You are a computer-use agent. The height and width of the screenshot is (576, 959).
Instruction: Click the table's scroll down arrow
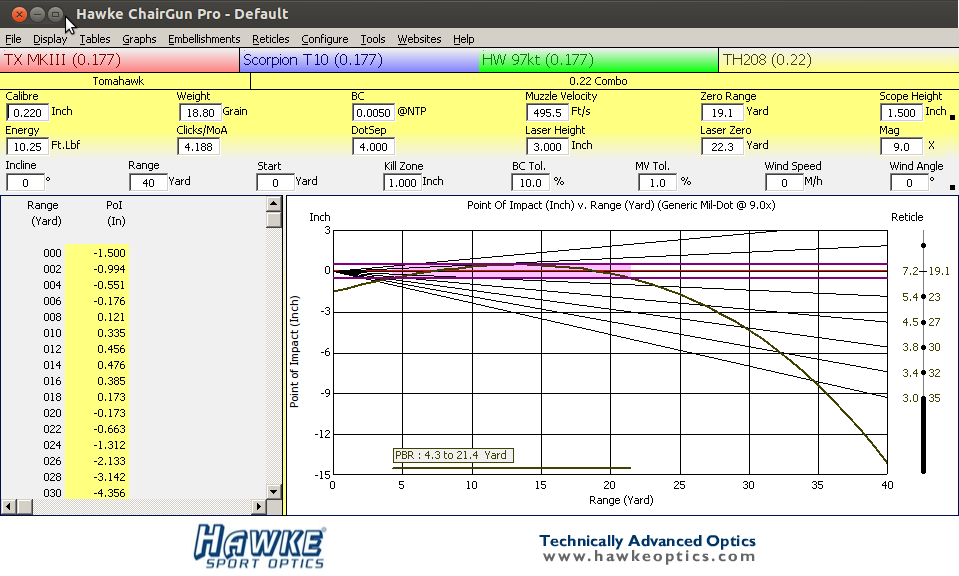[x=273, y=491]
